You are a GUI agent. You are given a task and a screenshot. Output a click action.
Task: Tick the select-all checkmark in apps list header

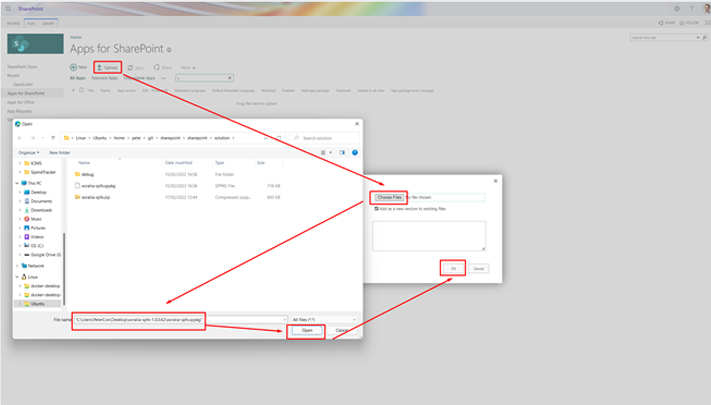73,90
